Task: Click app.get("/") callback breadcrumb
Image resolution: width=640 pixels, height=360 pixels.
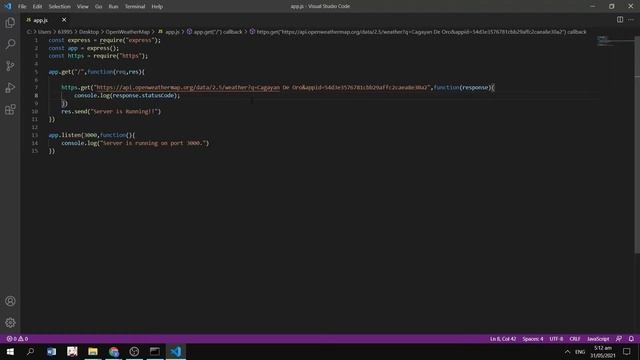Action: tap(215, 32)
